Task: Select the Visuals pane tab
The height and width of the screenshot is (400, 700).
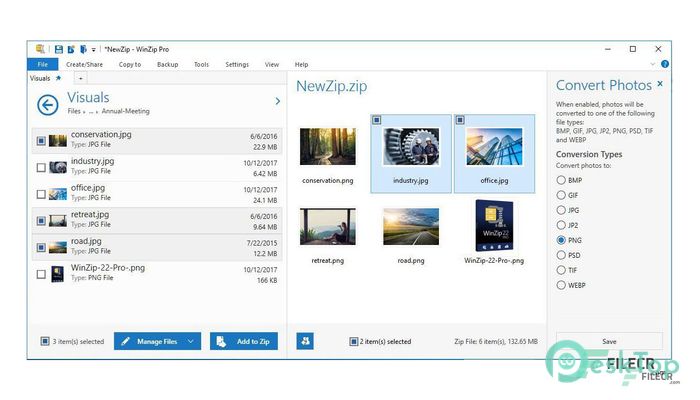Action: pos(40,78)
